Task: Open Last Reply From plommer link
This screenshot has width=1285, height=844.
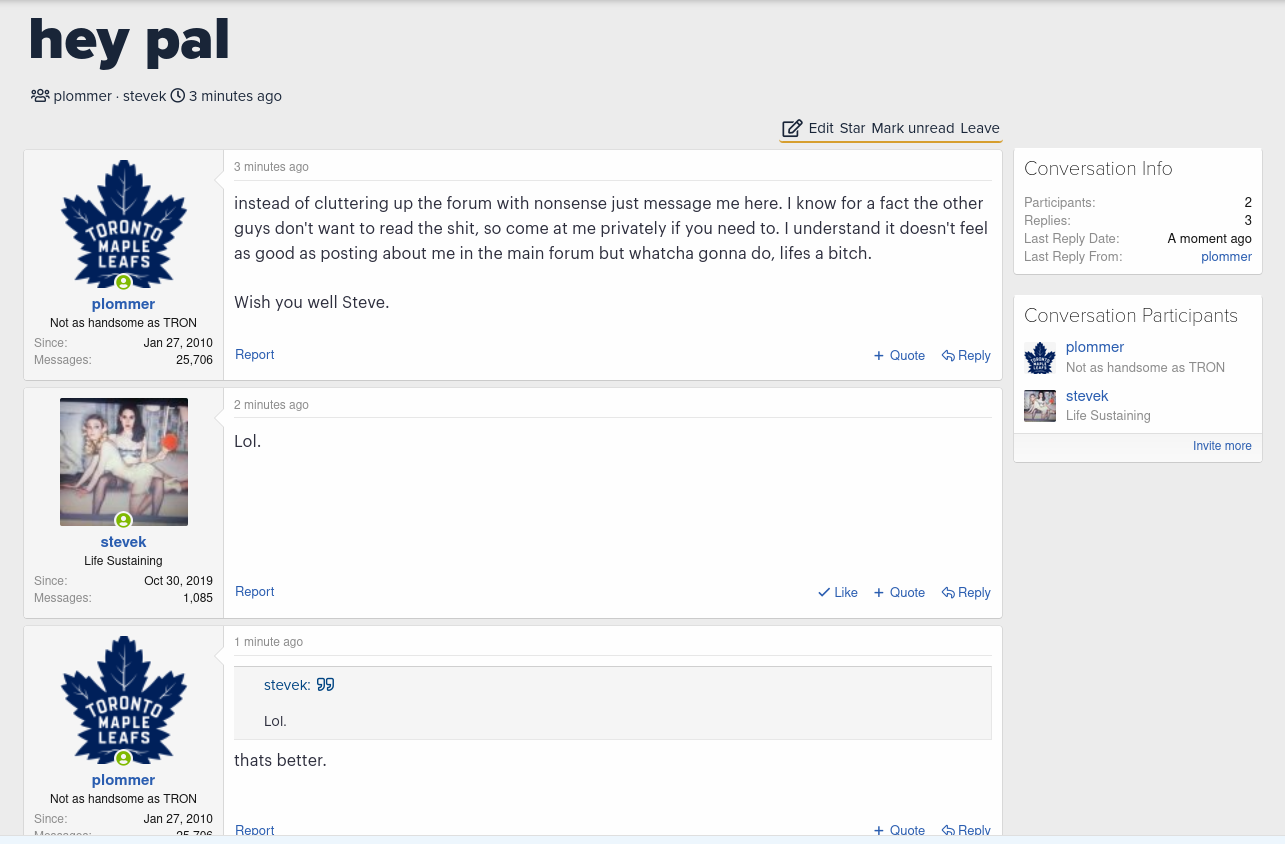Action: [1226, 257]
